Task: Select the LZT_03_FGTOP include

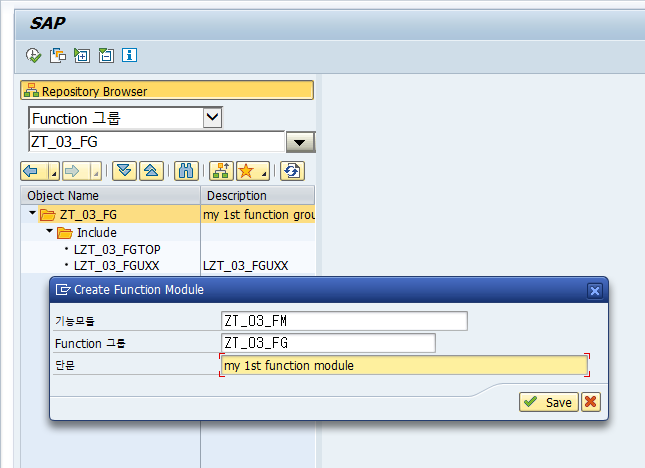Action: click(x=117, y=249)
